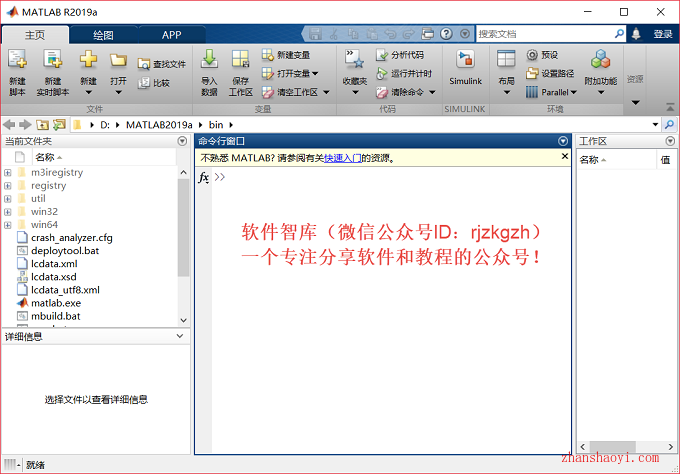The width and height of the screenshot is (680, 474).
Task: Click MATLAB2019a in address path
Action: pyautogui.click(x=159, y=125)
